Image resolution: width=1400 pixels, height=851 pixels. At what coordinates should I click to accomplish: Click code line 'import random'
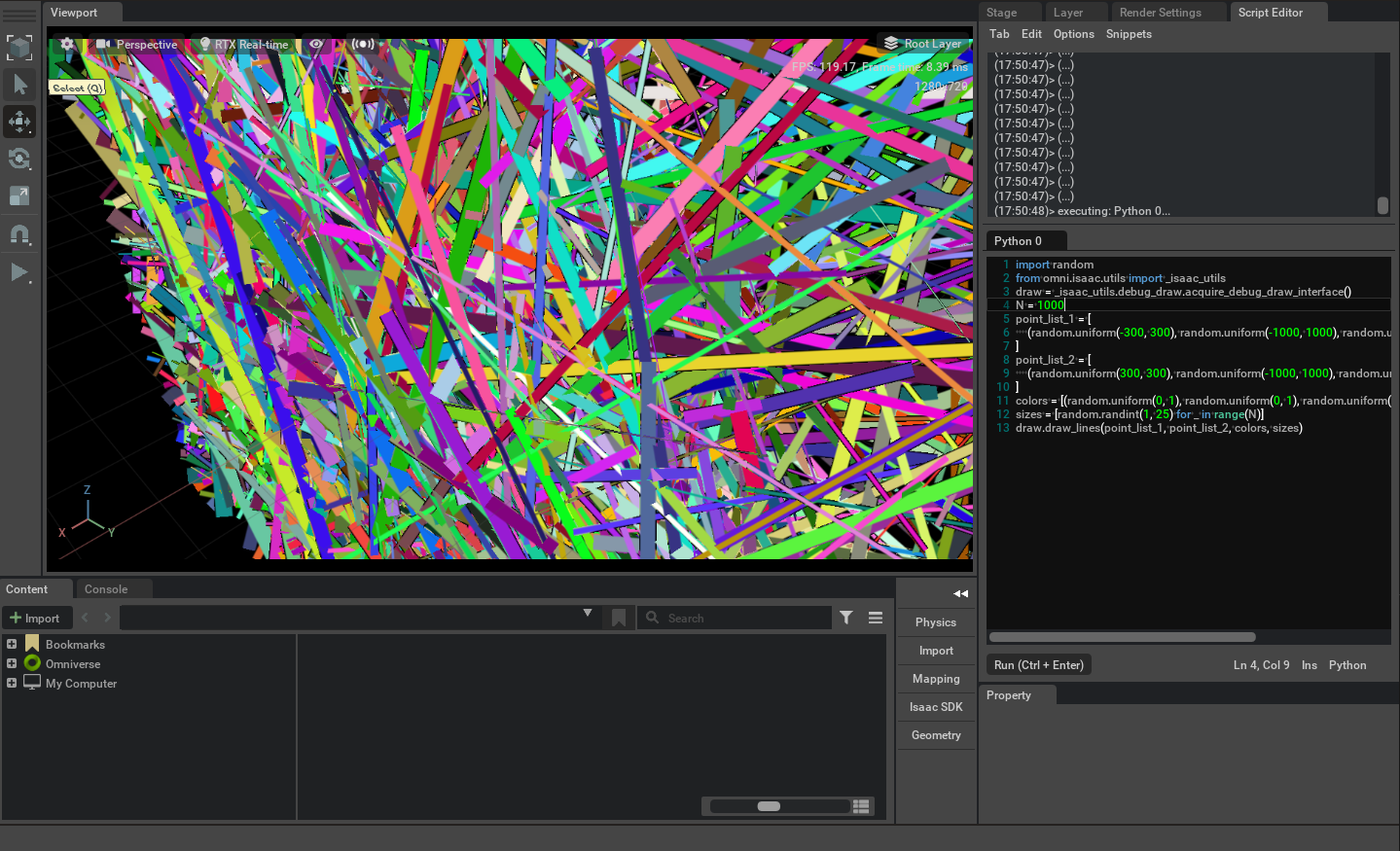1055,265
